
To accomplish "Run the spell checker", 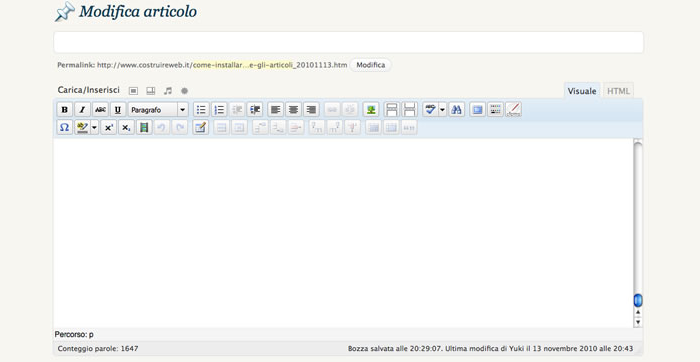I will [x=430, y=109].
